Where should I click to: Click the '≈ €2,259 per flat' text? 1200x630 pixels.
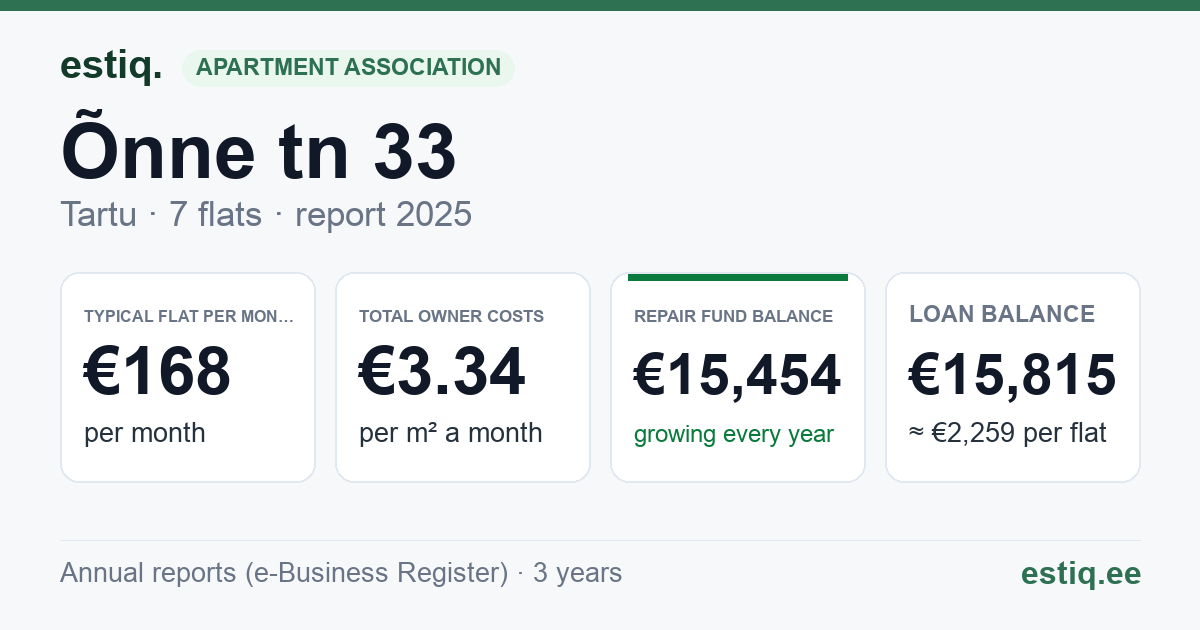1008,434
